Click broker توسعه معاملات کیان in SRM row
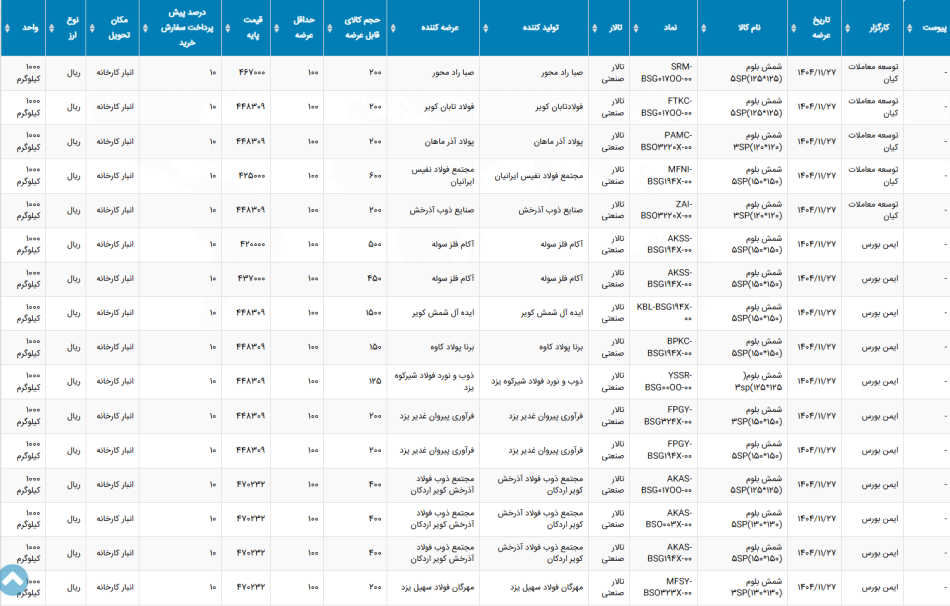Viewport: 950px width, 606px height. coord(873,73)
